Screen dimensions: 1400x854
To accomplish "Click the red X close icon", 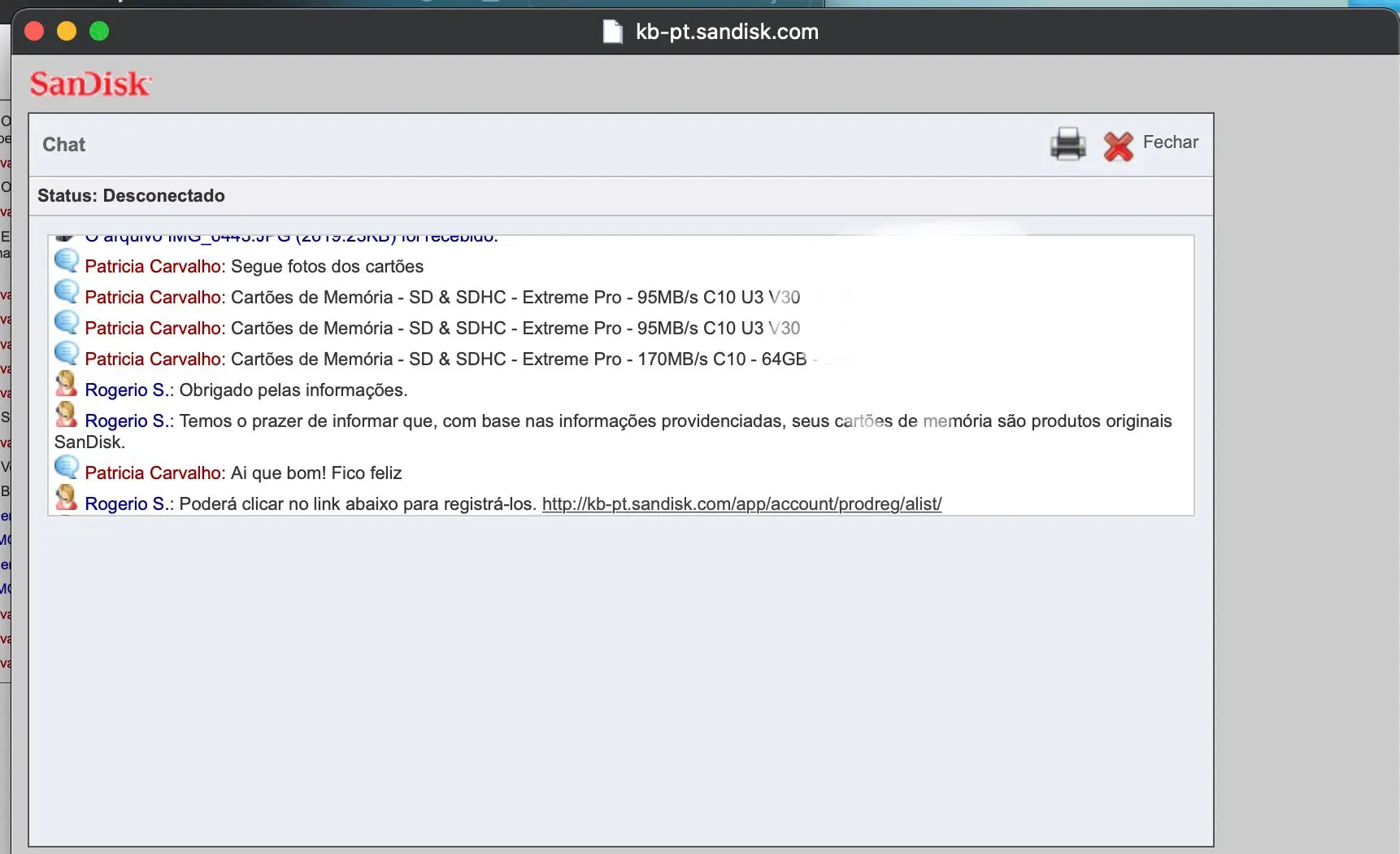I will pyautogui.click(x=1119, y=146).
